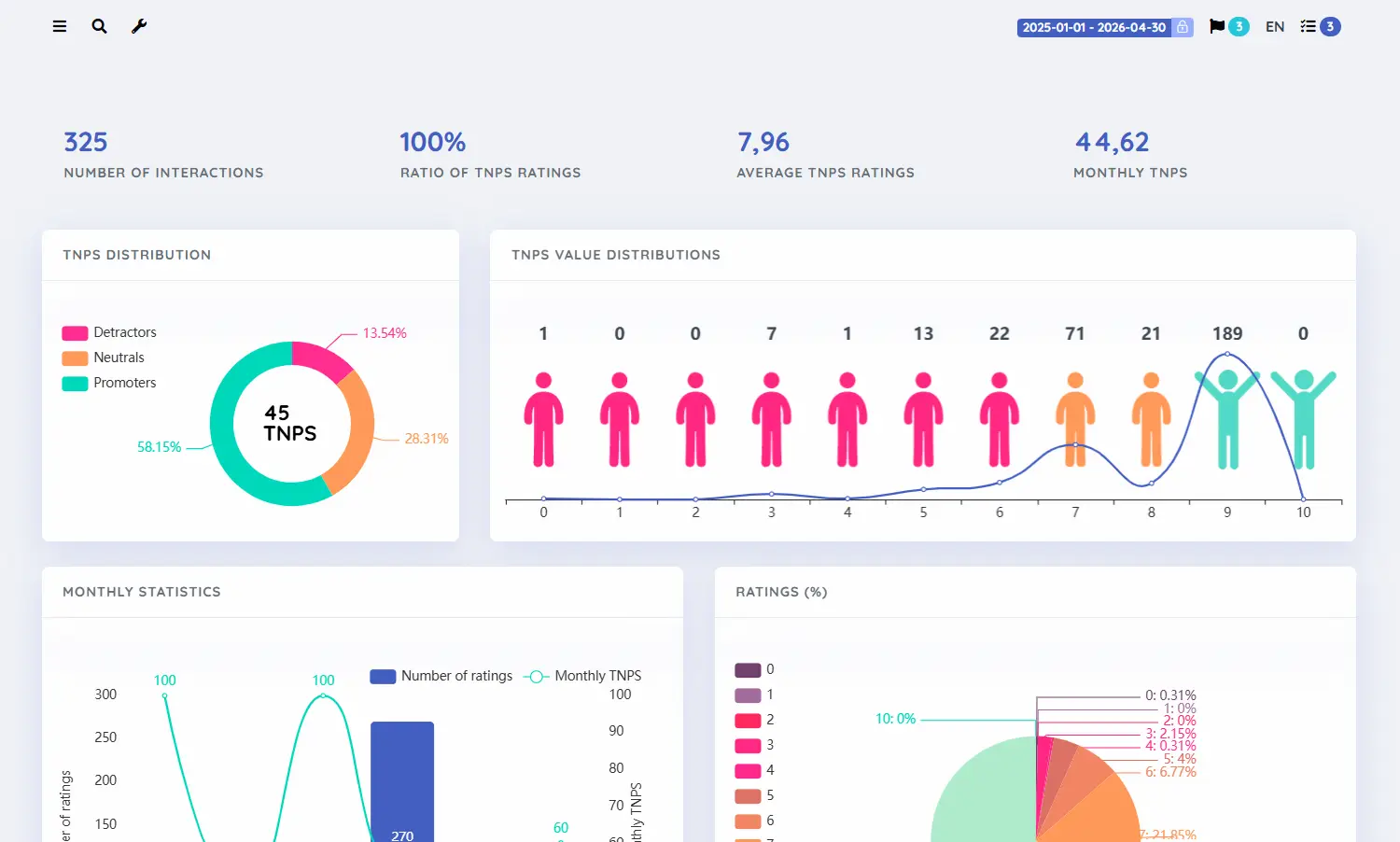Click the lock icon beside date range
The image size is (1400, 842).
(1183, 27)
